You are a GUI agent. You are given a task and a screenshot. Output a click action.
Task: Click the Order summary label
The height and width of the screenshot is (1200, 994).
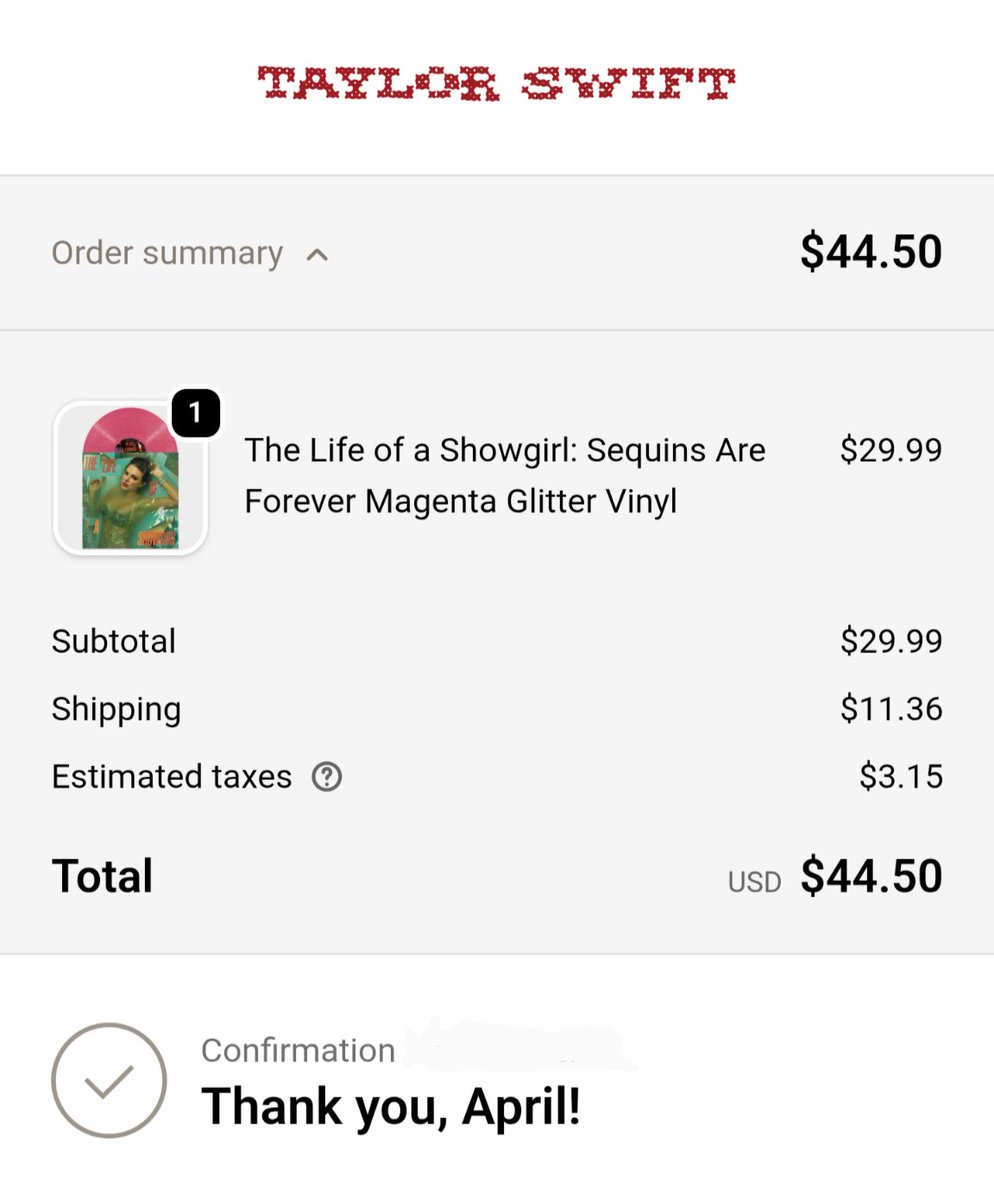[x=167, y=253]
